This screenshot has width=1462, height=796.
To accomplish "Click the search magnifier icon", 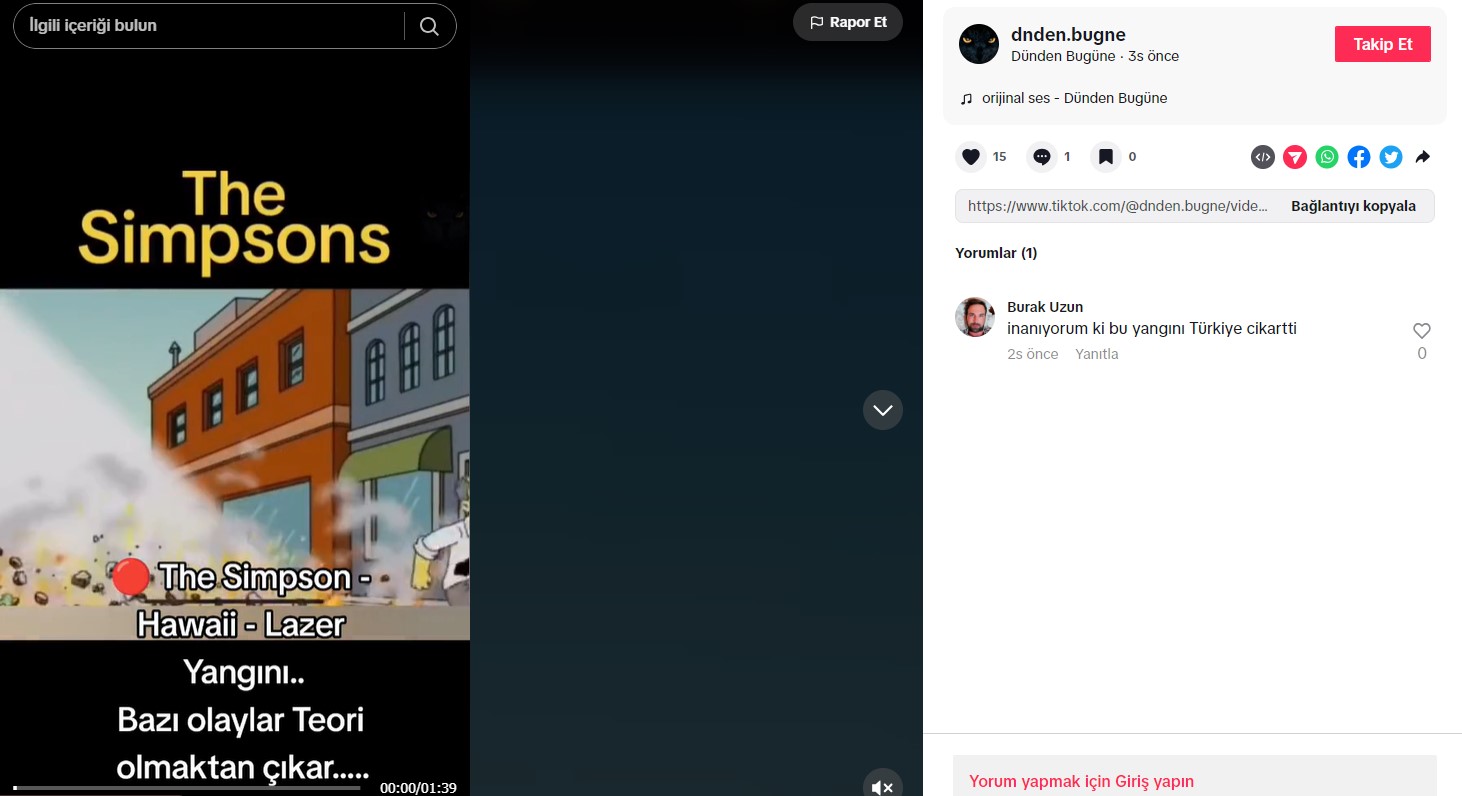I will click(429, 26).
